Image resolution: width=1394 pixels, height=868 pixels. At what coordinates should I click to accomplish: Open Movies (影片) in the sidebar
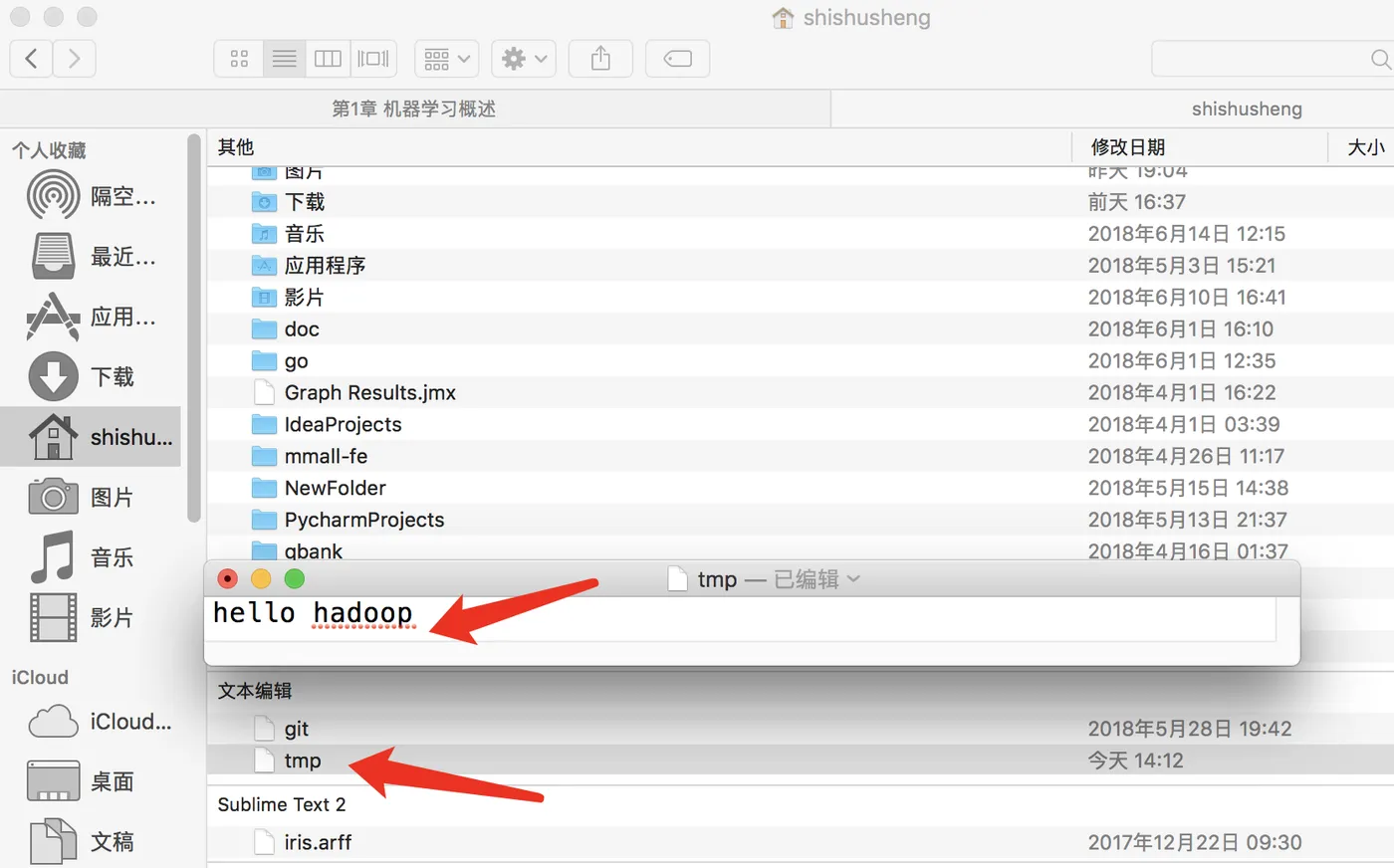[92, 617]
